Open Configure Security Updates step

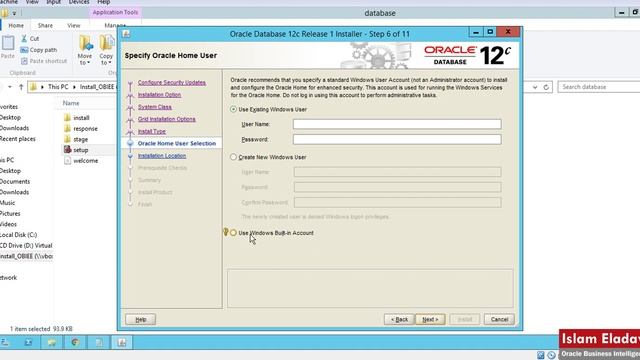click(x=171, y=82)
